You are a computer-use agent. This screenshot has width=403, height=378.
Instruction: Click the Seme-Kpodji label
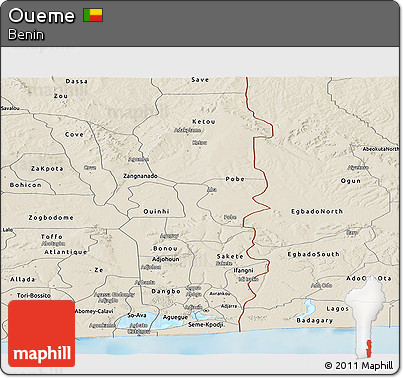click(206, 325)
